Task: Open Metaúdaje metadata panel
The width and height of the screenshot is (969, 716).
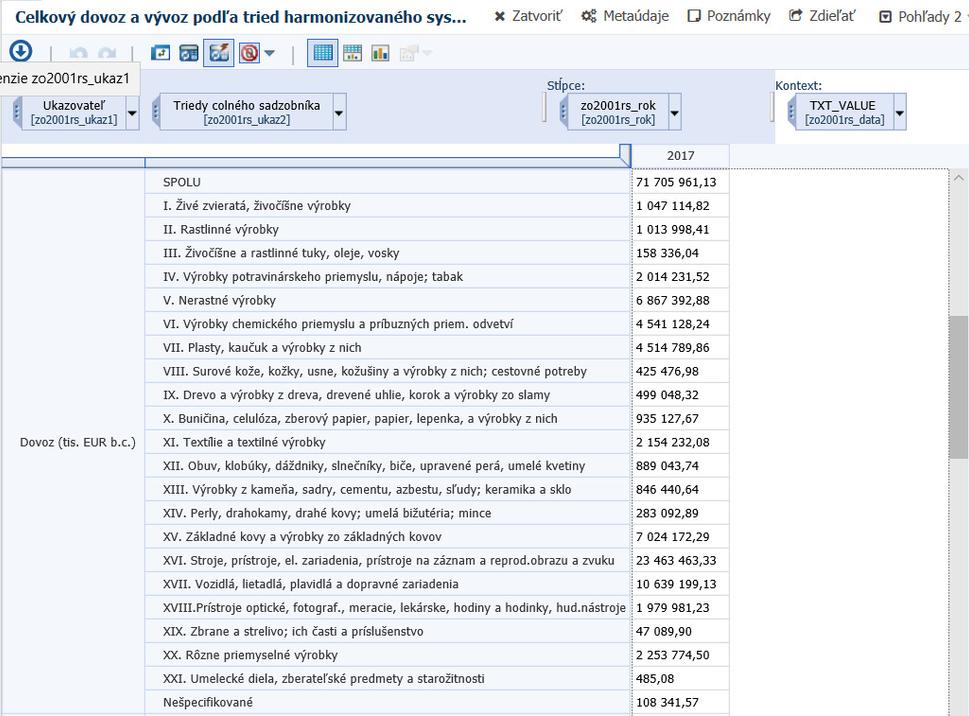Action: 625,16
